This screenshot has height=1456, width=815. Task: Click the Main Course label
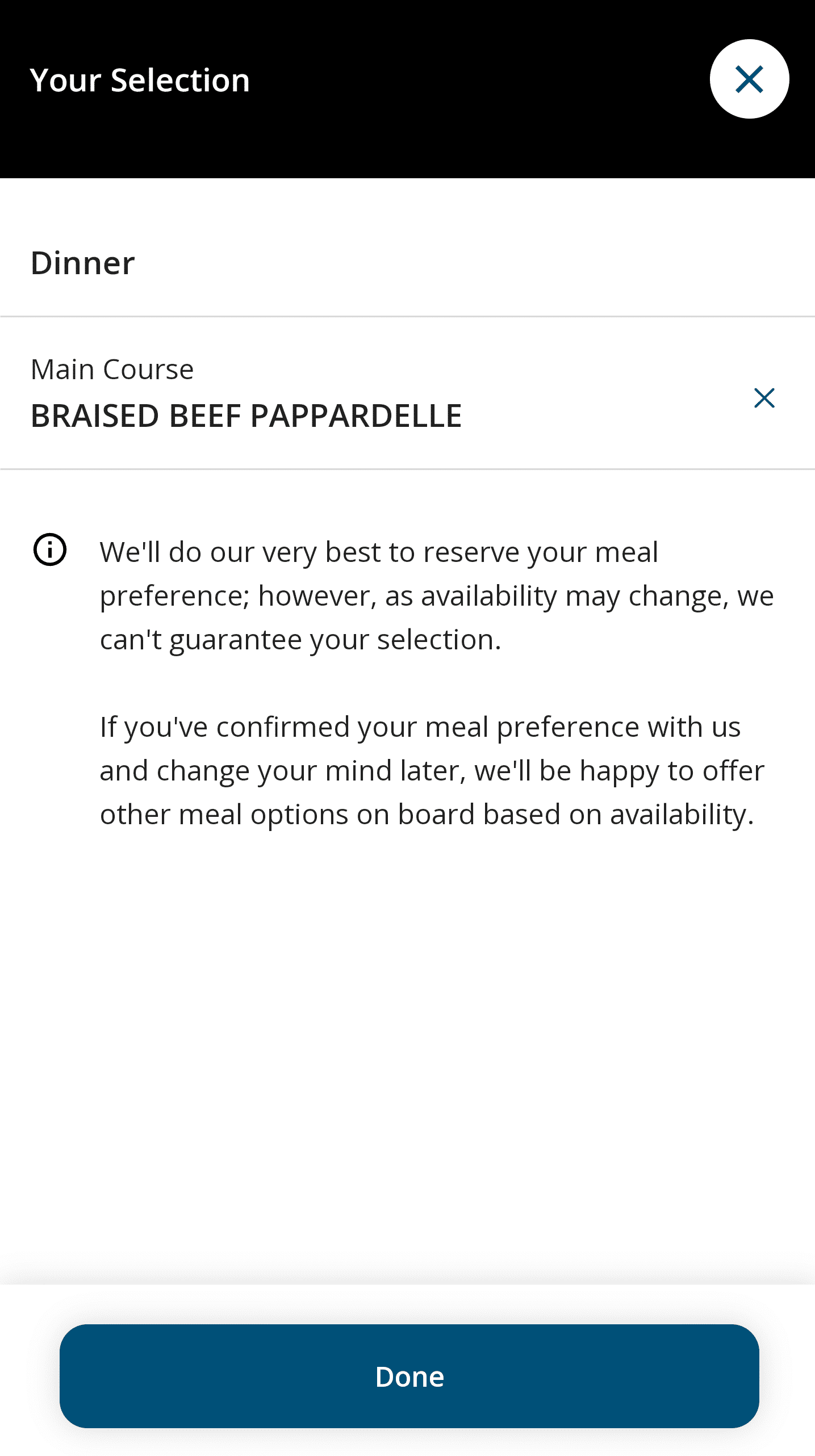pos(112,370)
